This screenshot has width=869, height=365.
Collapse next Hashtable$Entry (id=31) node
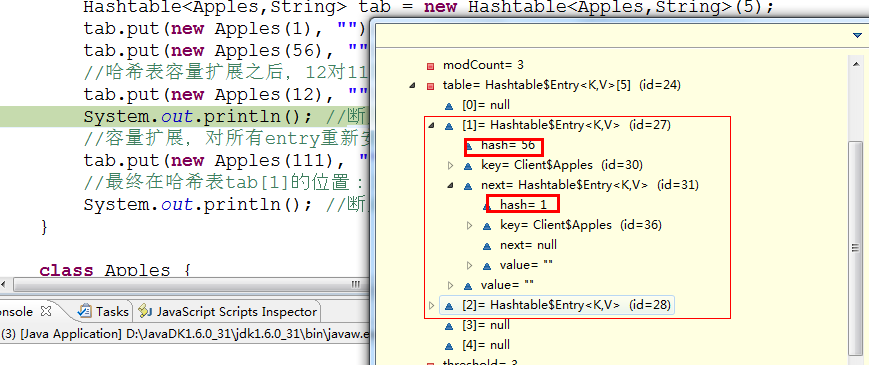click(450, 186)
